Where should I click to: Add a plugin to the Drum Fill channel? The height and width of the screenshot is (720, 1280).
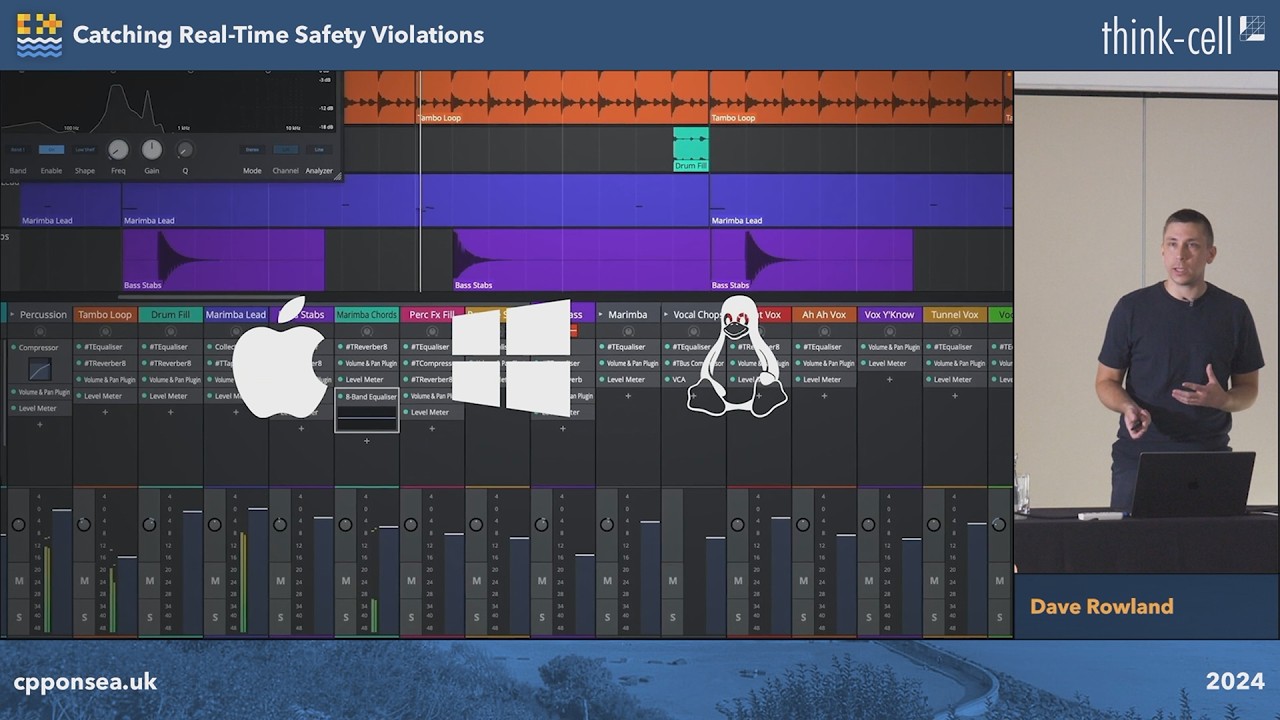pyautogui.click(x=170, y=411)
